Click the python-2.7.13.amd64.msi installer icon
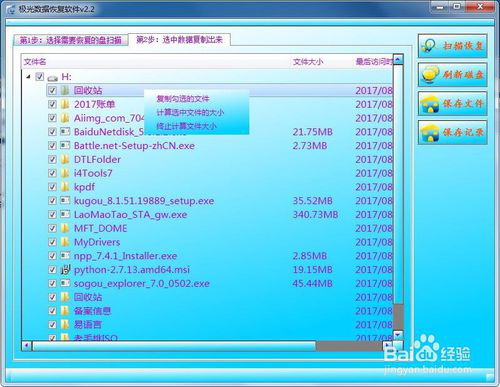 [x=65, y=269]
